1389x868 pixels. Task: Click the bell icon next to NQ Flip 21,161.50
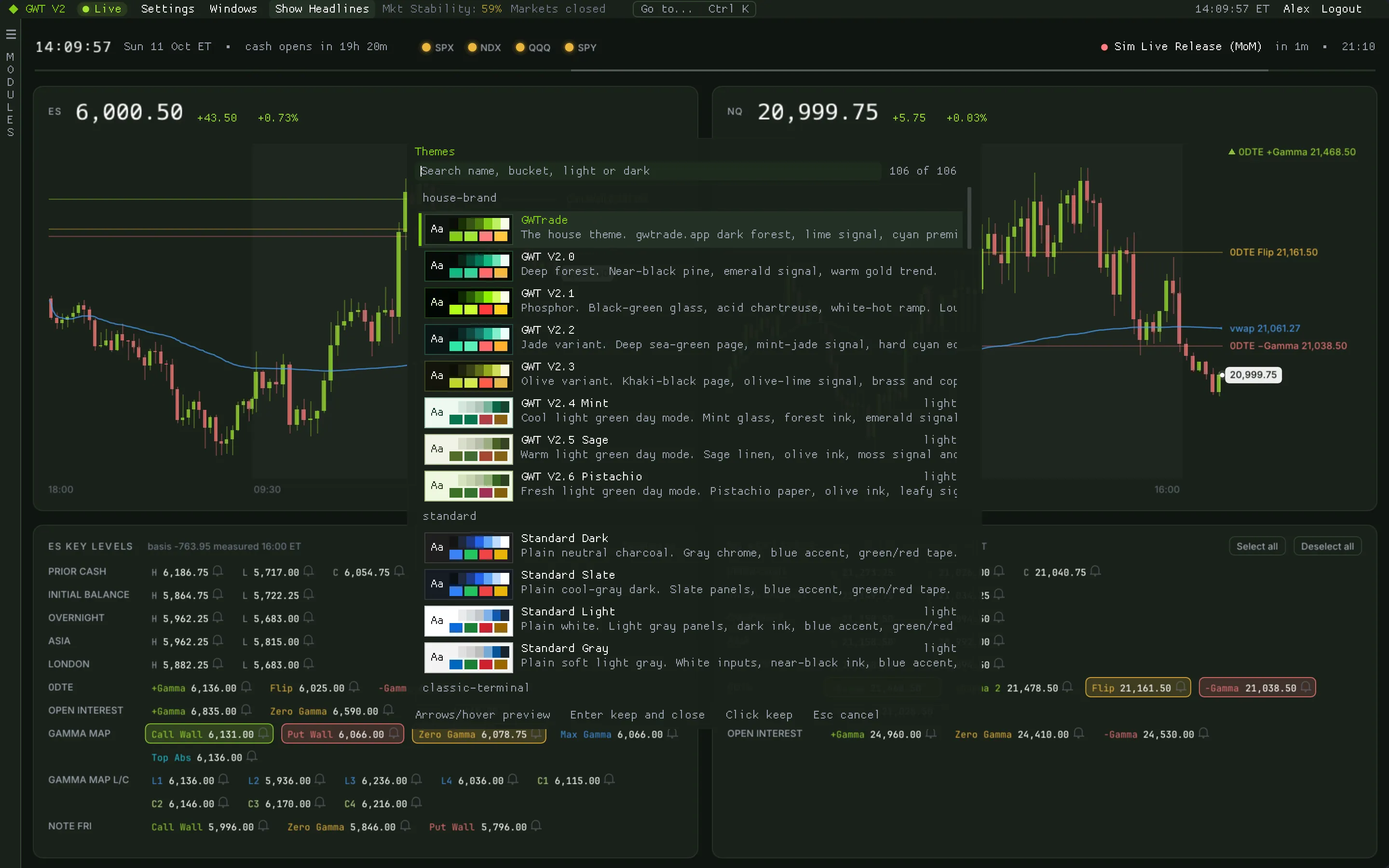[1181, 687]
